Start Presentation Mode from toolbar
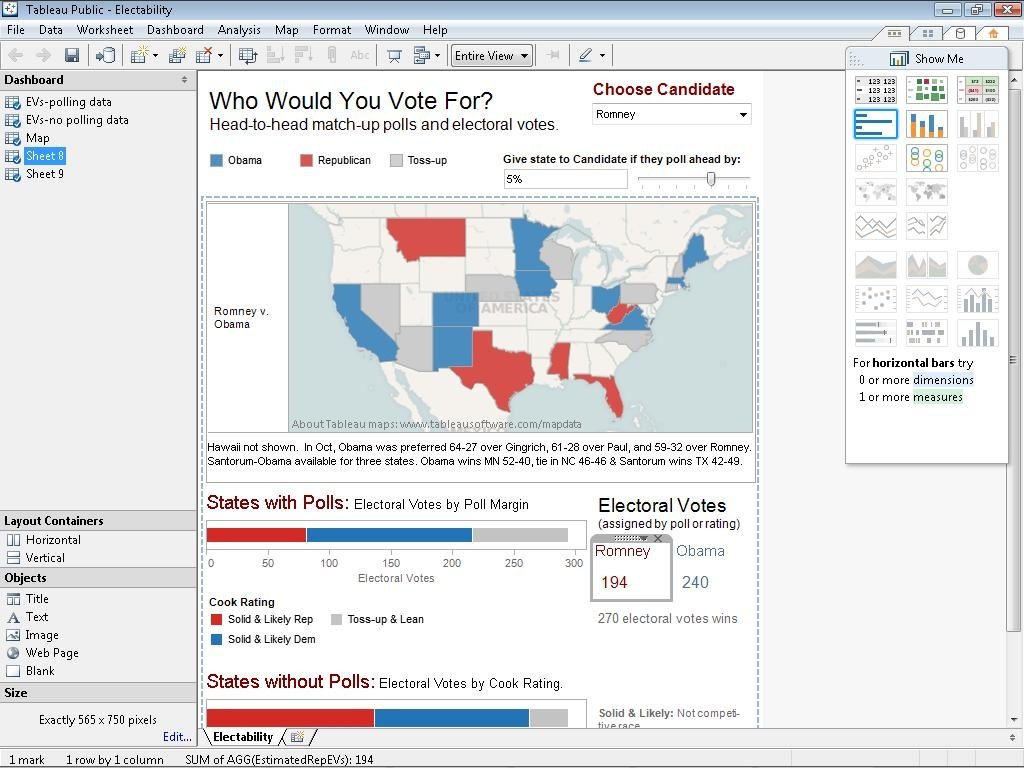 click(394, 56)
